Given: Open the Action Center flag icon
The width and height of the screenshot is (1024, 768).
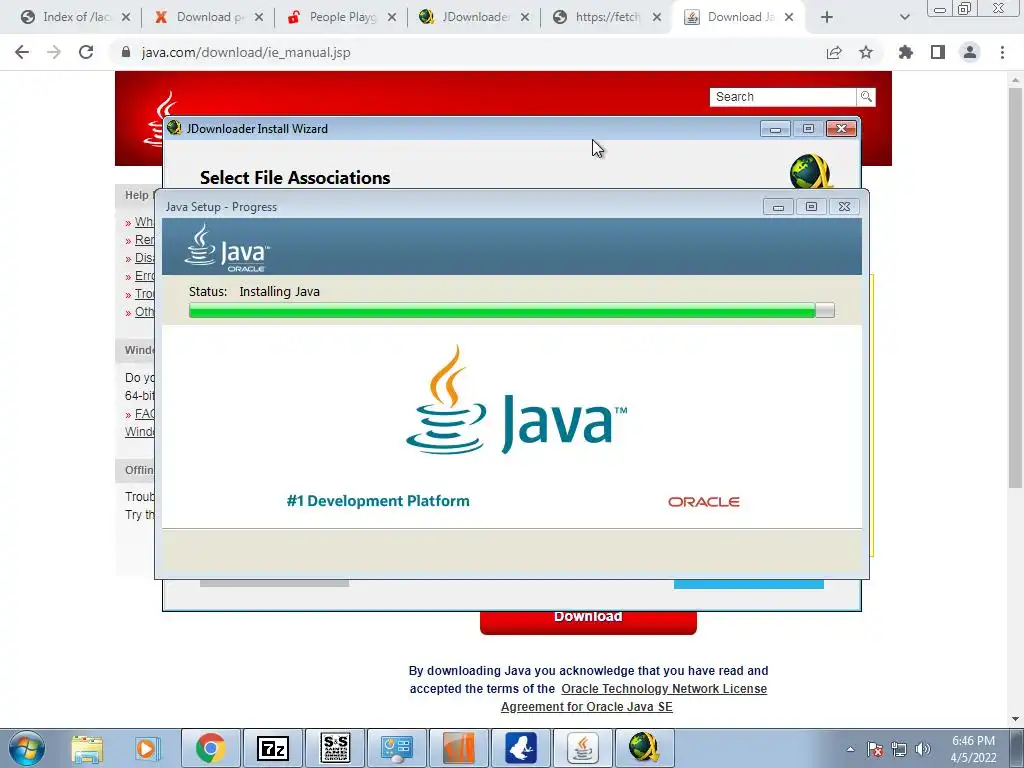Looking at the screenshot, I should coord(875,749).
